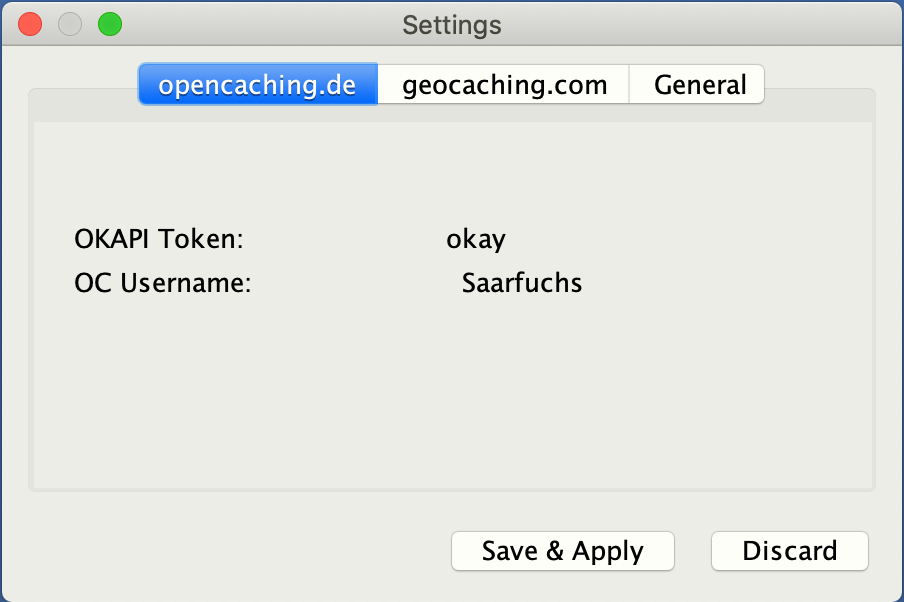Image resolution: width=904 pixels, height=602 pixels.
Task: Close the Settings window with red button
Action: point(30,25)
